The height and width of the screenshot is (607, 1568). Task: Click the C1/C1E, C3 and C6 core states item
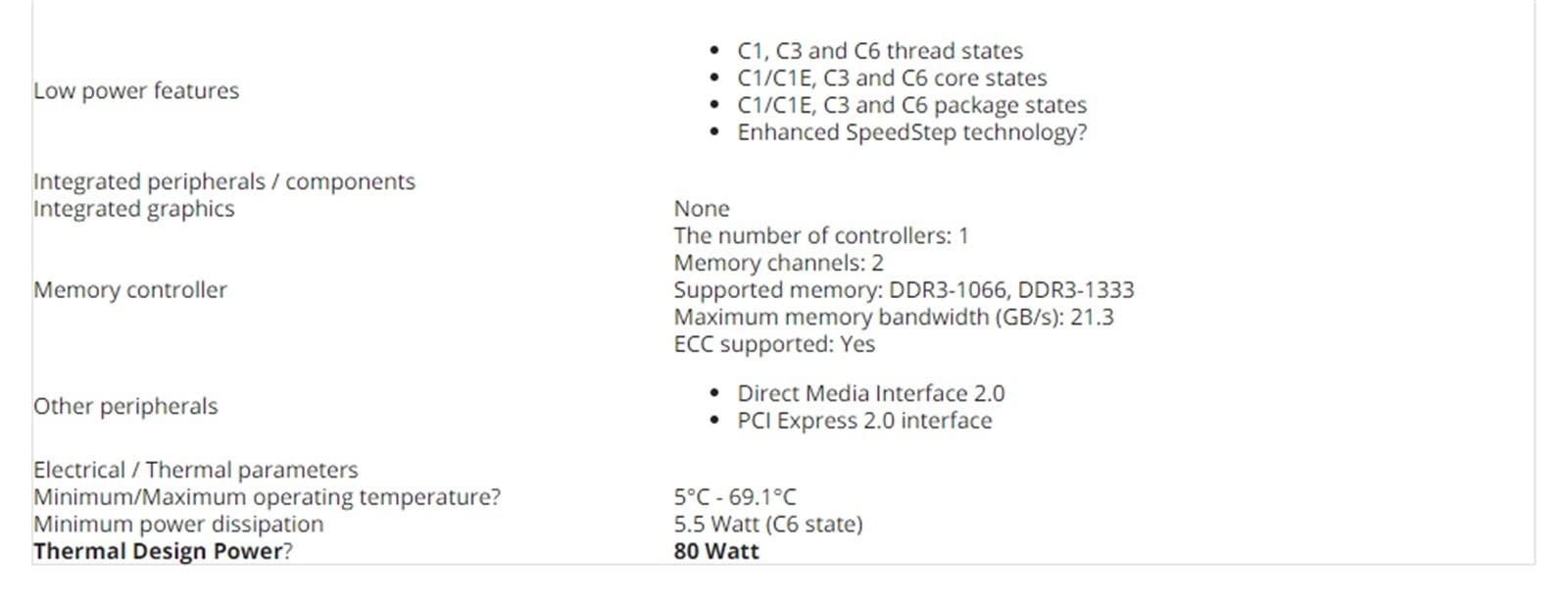pos(892,78)
